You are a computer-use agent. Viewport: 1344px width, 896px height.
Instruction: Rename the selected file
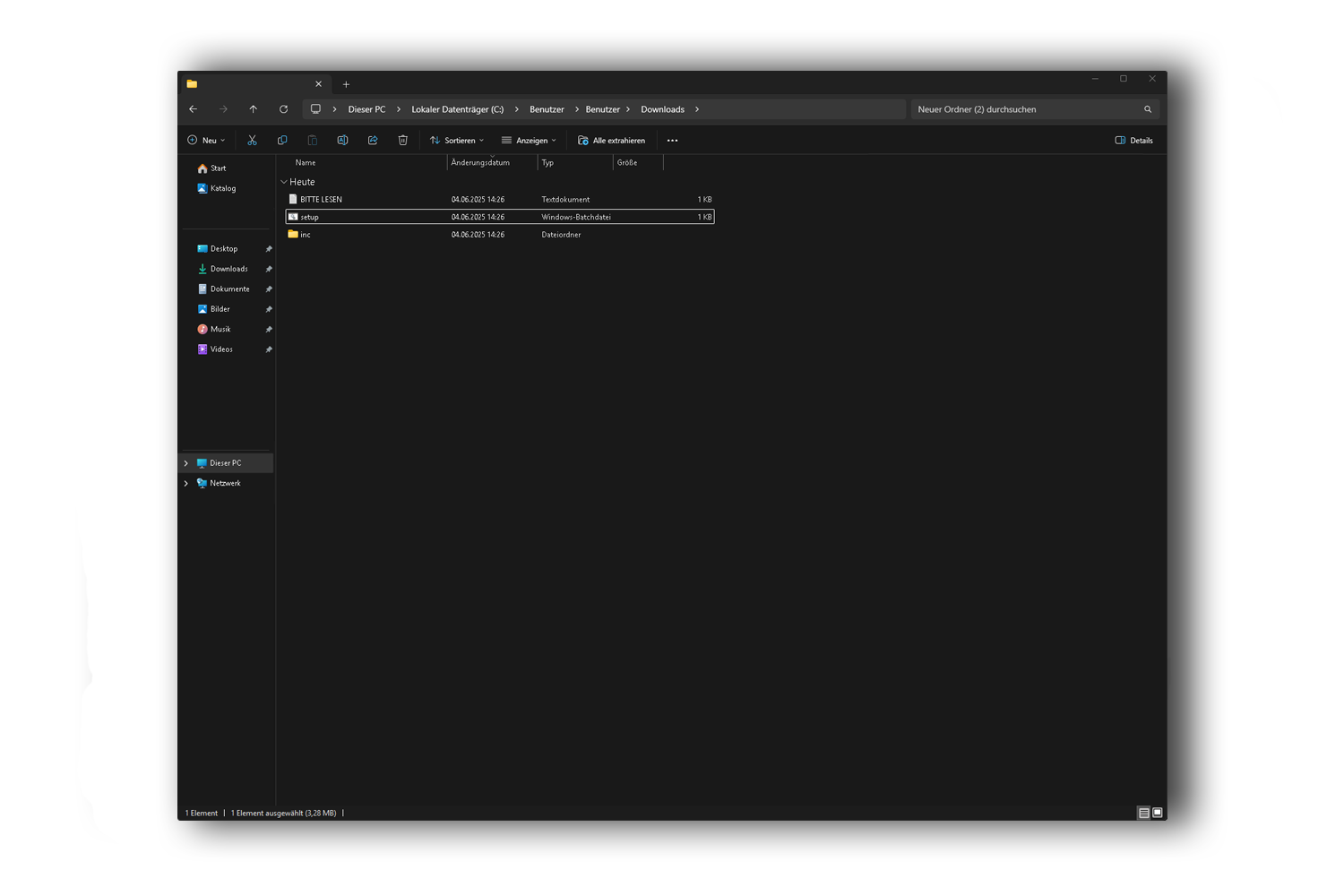(342, 140)
